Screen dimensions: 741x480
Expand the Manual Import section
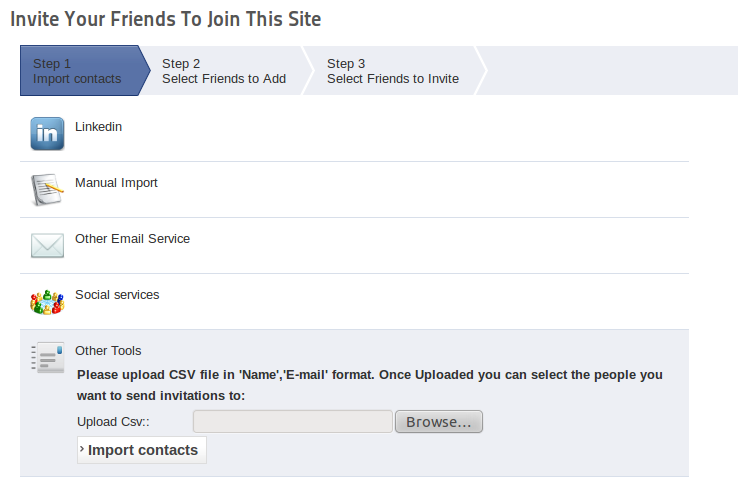(116, 183)
